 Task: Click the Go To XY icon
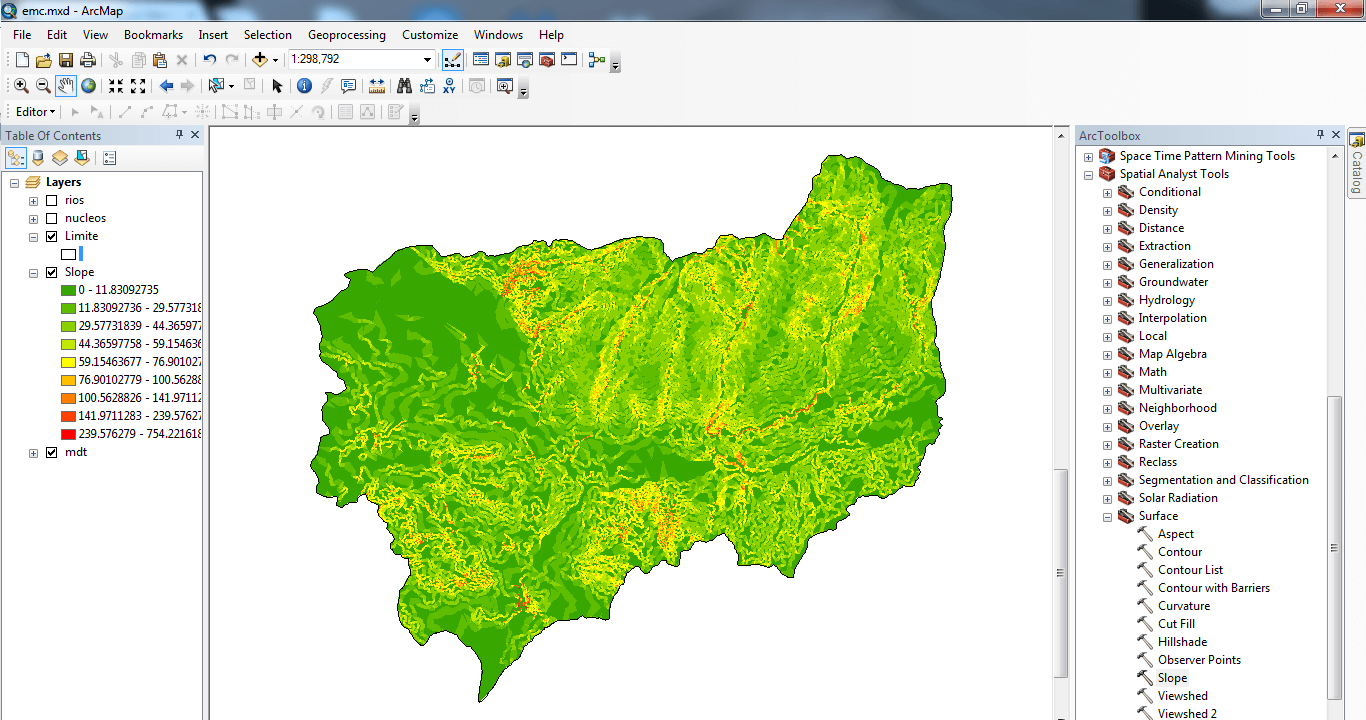pyautogui.click(x=449, y=86)
